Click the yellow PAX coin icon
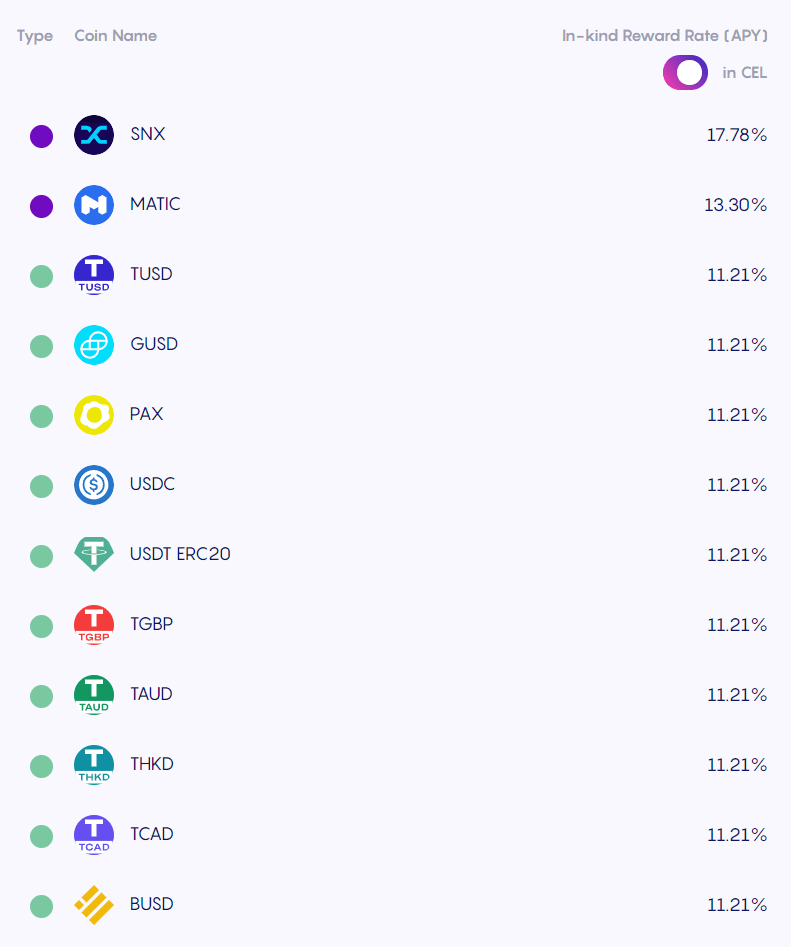This screenshot has width=791, height=947. pos(94,415)
